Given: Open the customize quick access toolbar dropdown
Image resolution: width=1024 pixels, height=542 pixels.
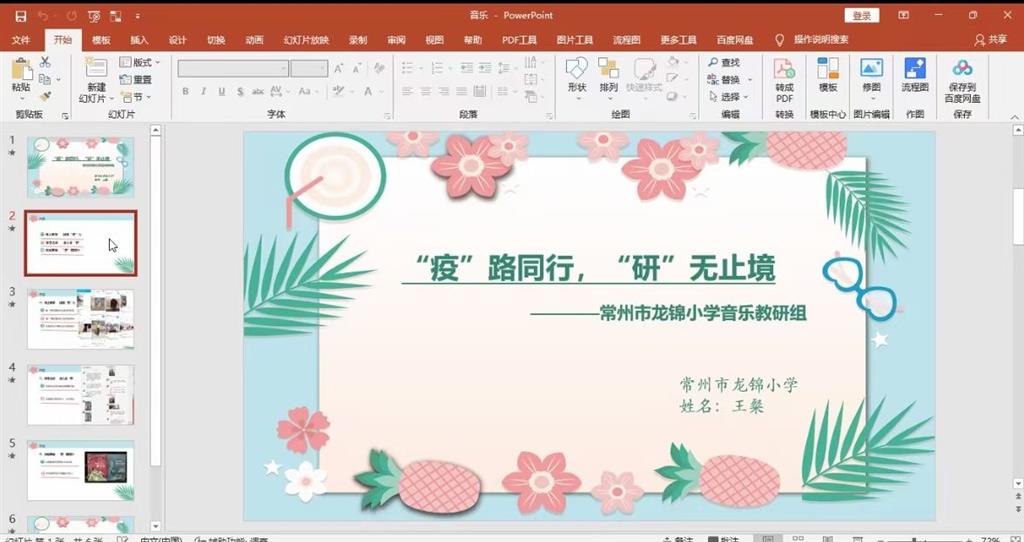Looking at the screenshot, I should point(138,16).
